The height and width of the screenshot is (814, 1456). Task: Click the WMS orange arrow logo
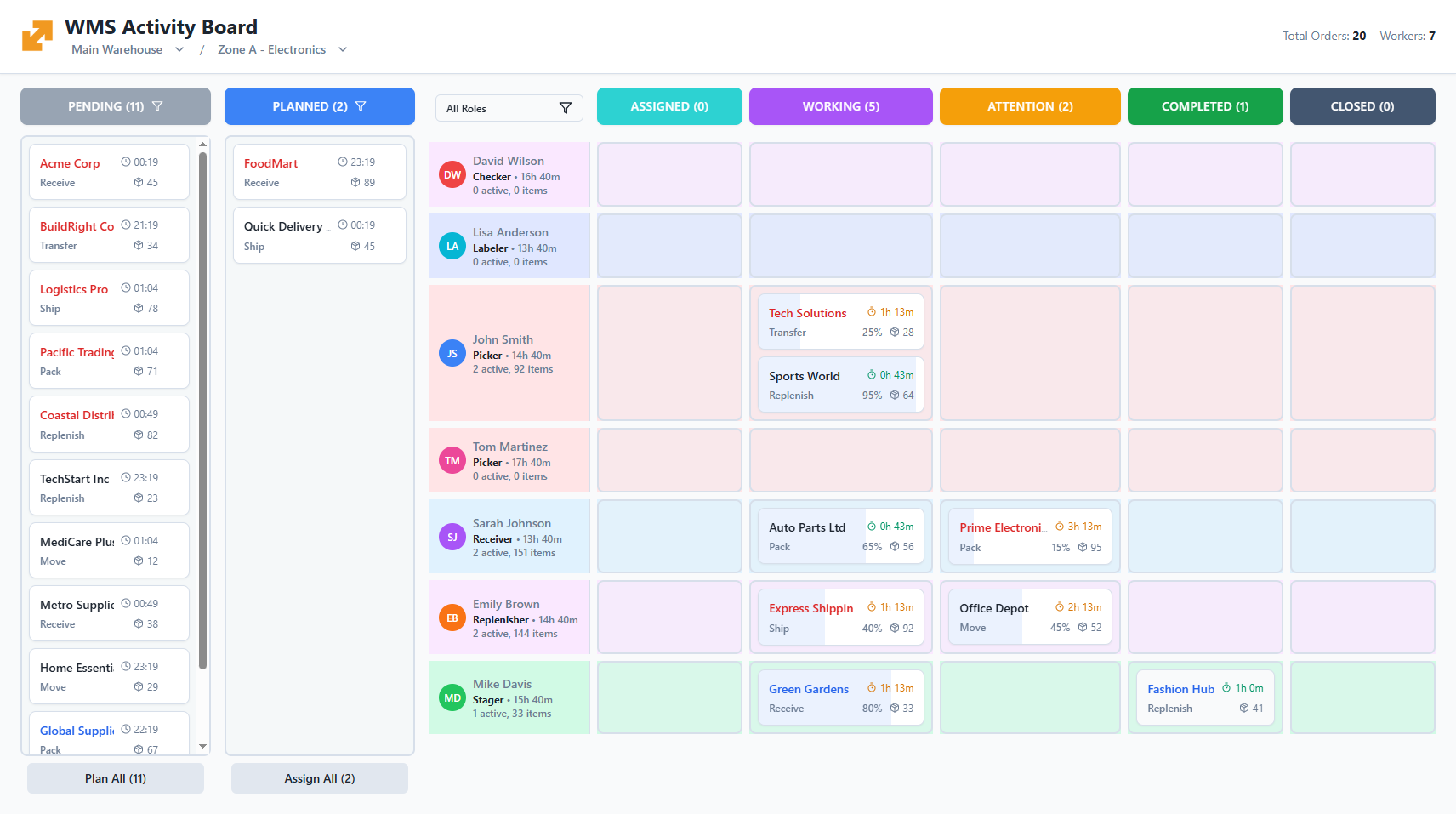(x=37, y=37)
